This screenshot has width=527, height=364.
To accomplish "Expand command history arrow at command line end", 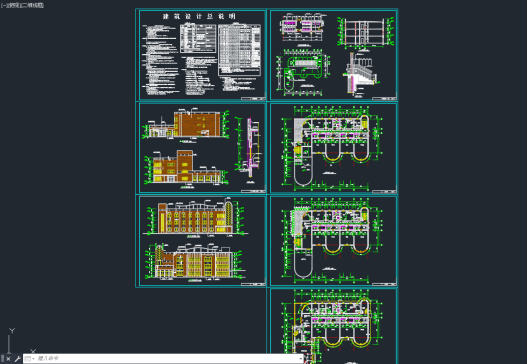I will pyautogui.click(x=300, y=359).
